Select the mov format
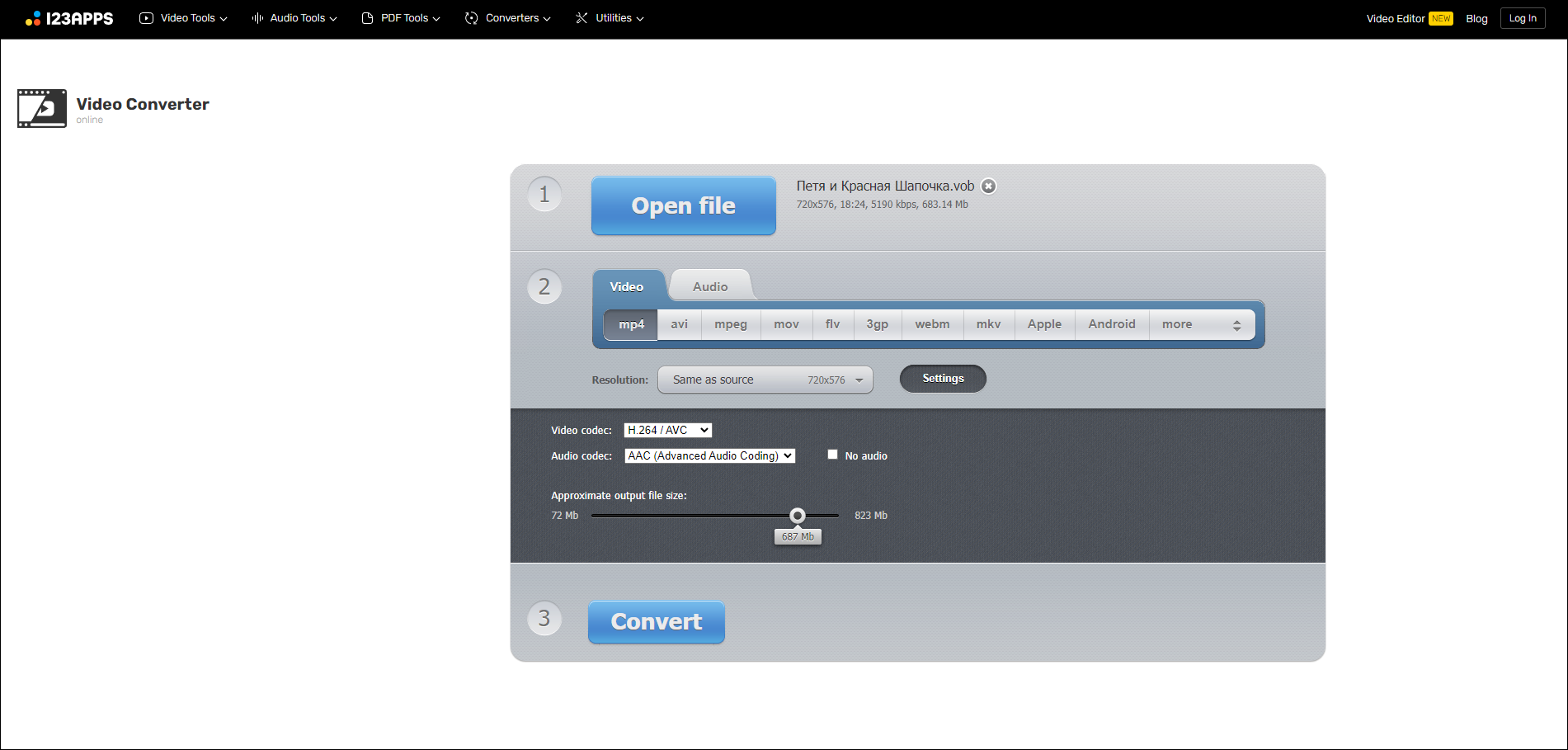Image resolution: width=1568 pixels, height=750 pixels. click(x=787, y=324)
